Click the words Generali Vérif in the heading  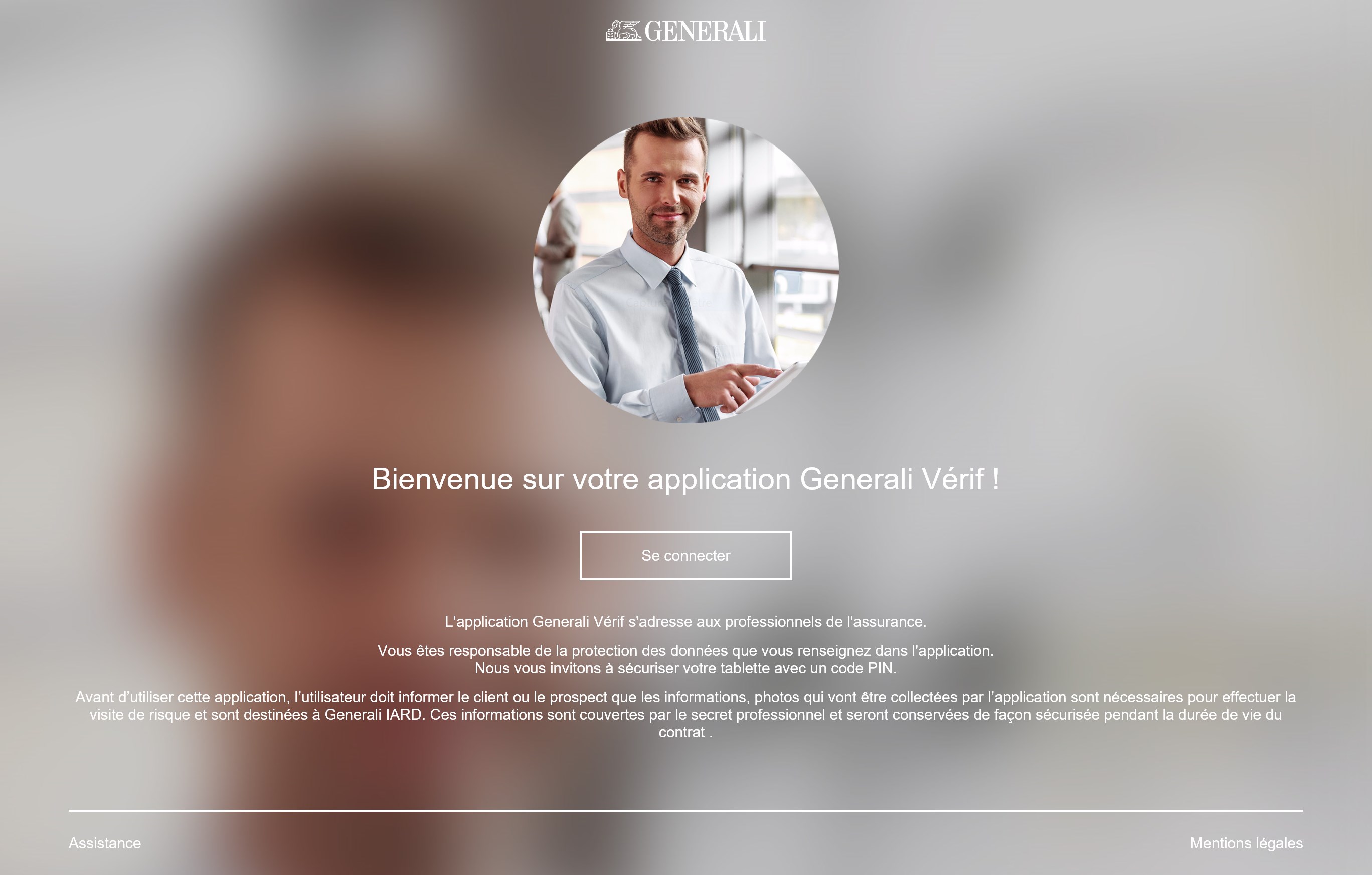click(x=892, y=479)
